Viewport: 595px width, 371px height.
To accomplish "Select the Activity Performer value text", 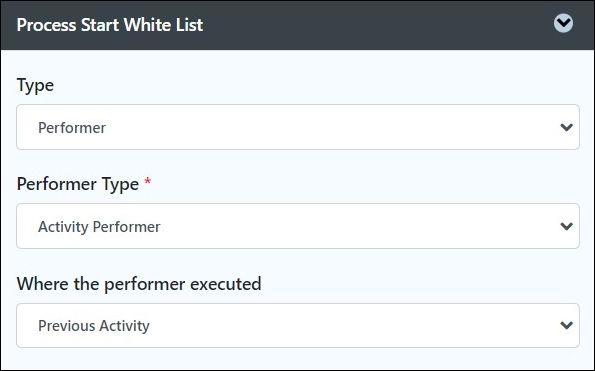I will pyautogui.click(x=99, y=227).
